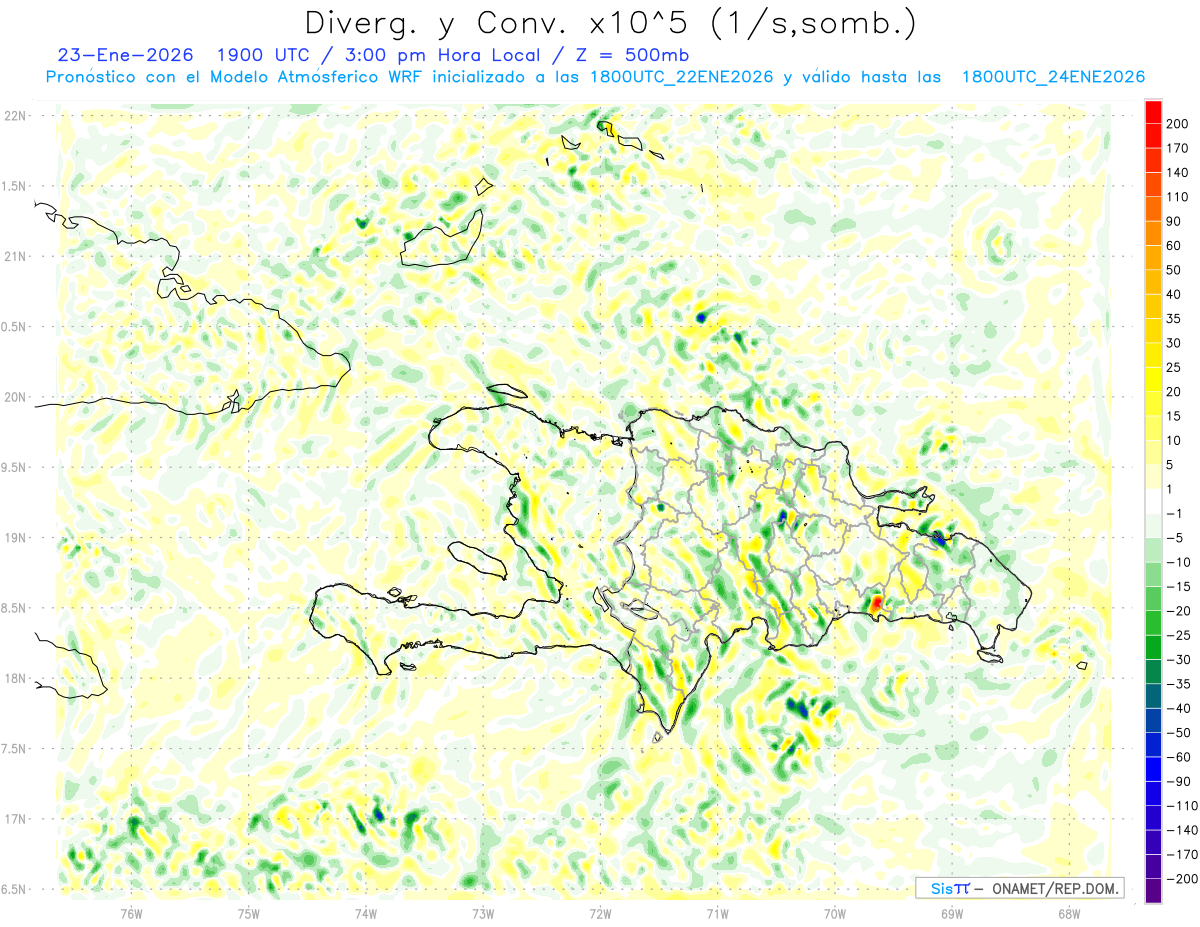
Task: Select the '17N' latitude label
Action: pos(14,819)
